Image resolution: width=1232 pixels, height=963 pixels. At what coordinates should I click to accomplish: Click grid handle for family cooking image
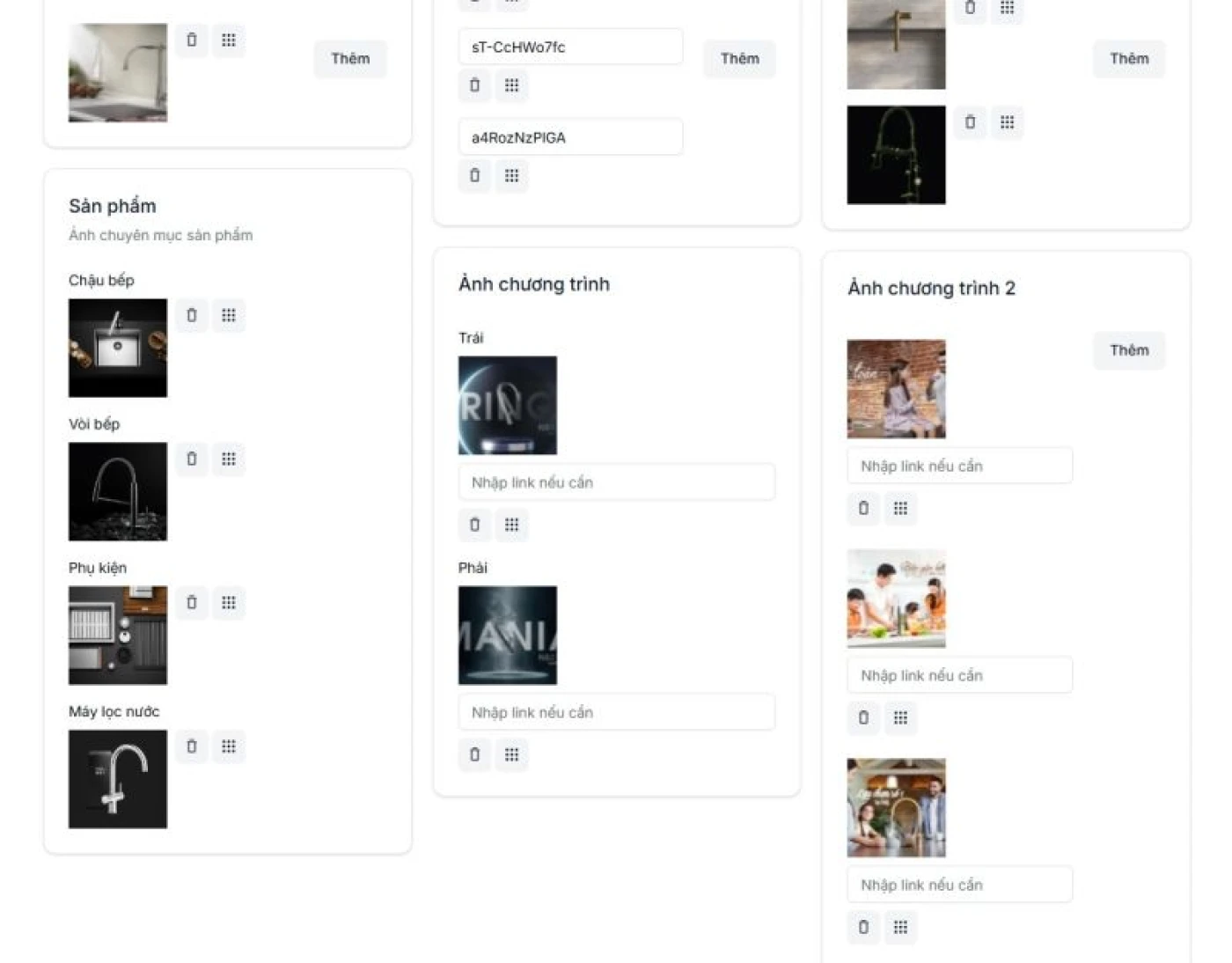click(x=900, y=717)
